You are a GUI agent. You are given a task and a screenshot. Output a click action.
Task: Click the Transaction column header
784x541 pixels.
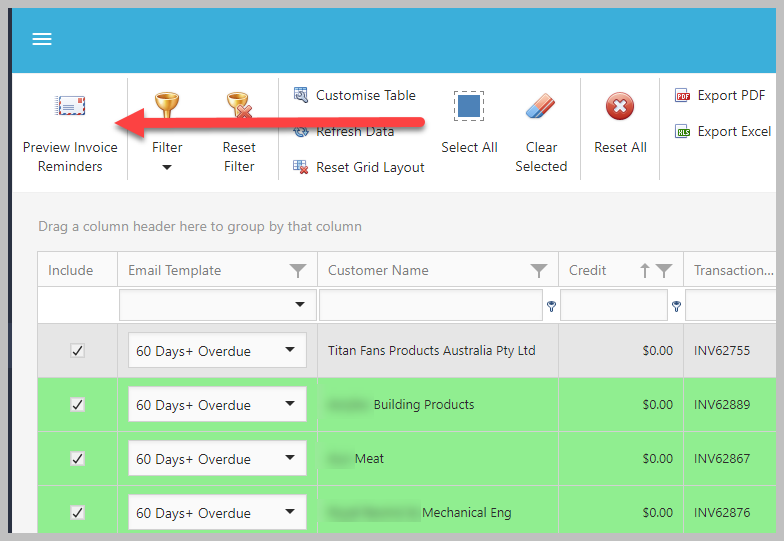pos(730,270)
